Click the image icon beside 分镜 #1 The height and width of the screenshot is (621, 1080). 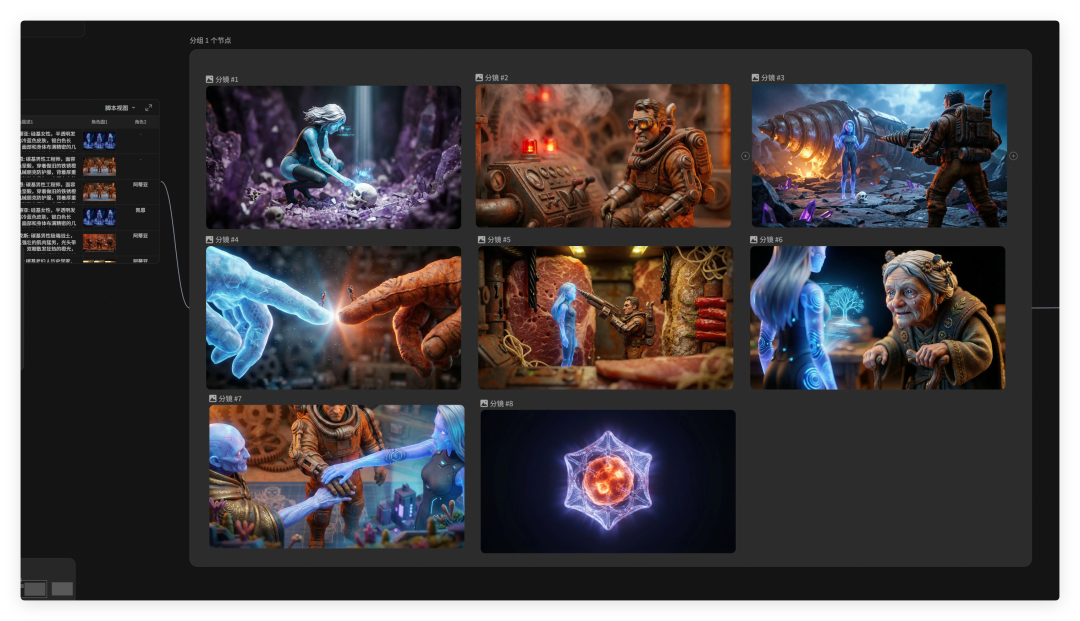210,79
